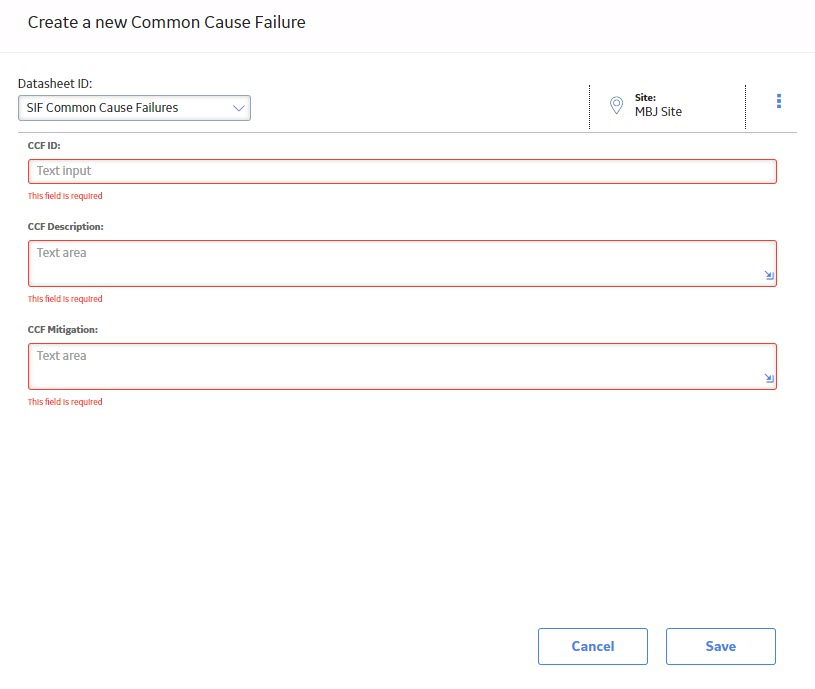Click the CCF Mitigation field label

62,329
